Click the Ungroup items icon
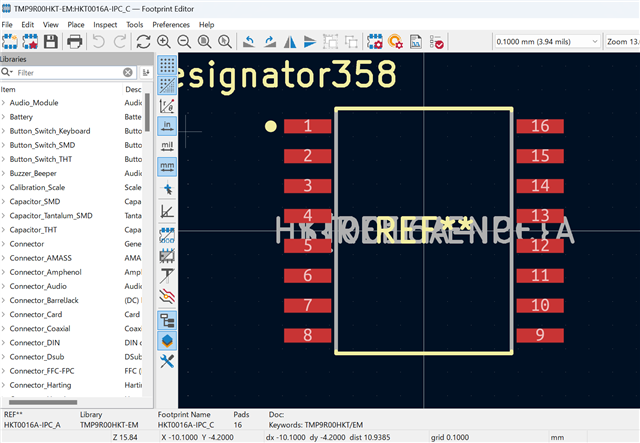 pos(351,42)
